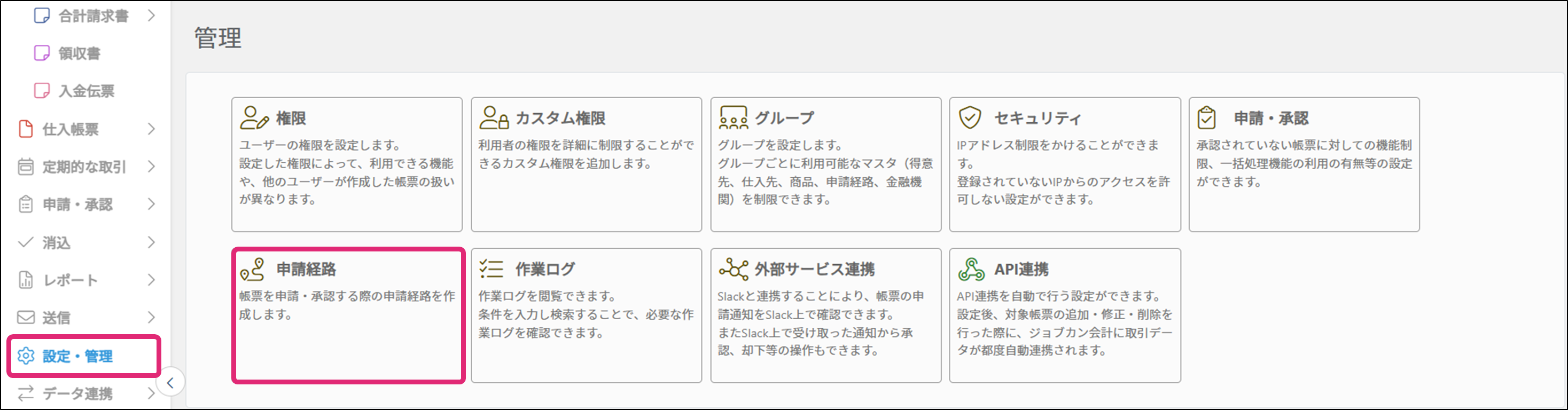
Task: Click the 消込 checkmark icon
Action: pos(26,242)
